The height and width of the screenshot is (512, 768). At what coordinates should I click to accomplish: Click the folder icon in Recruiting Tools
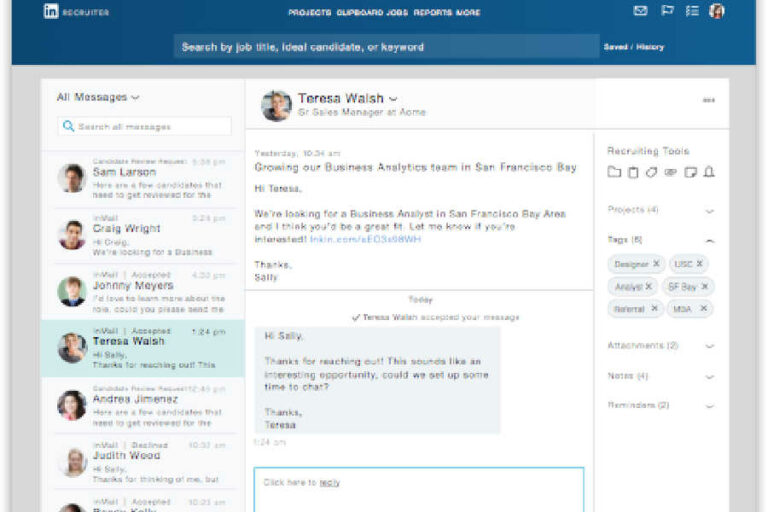click(x=614, y=172)
